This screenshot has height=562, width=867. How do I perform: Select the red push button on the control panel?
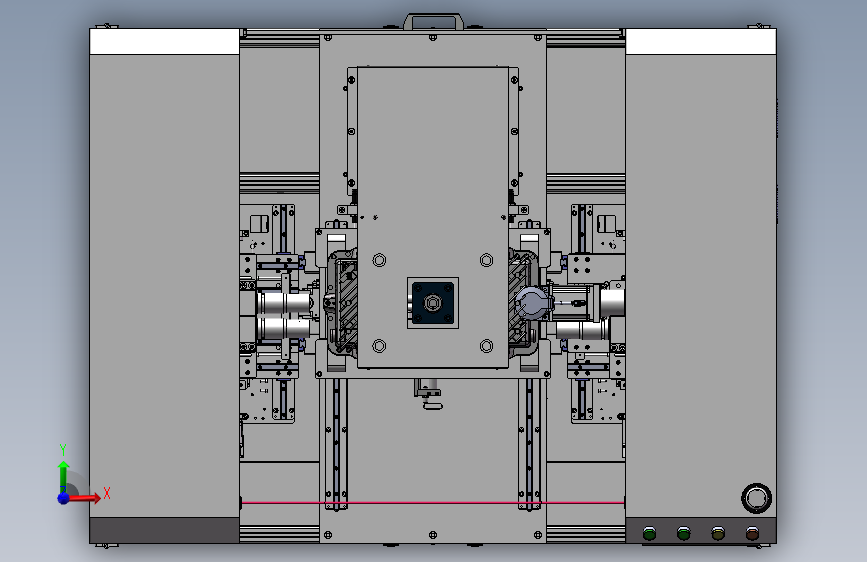(x=752, y=533)
